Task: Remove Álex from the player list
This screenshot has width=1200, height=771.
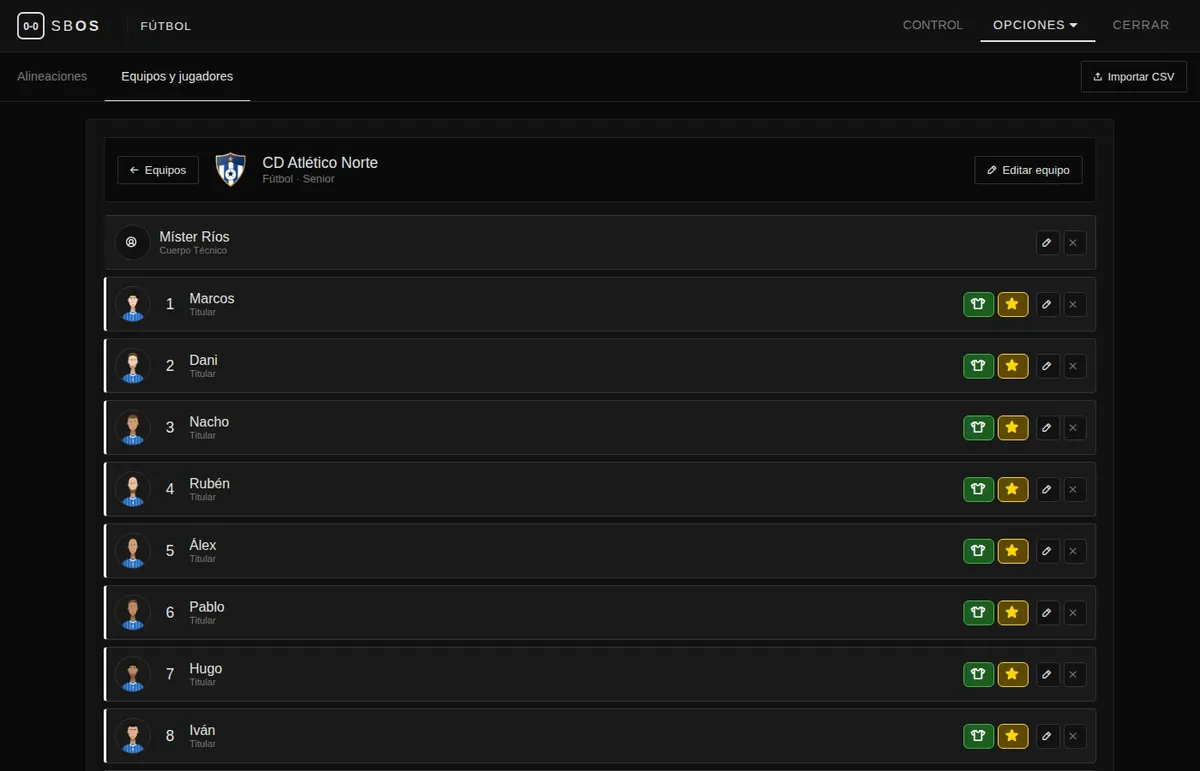Action: pos(1074,551)
